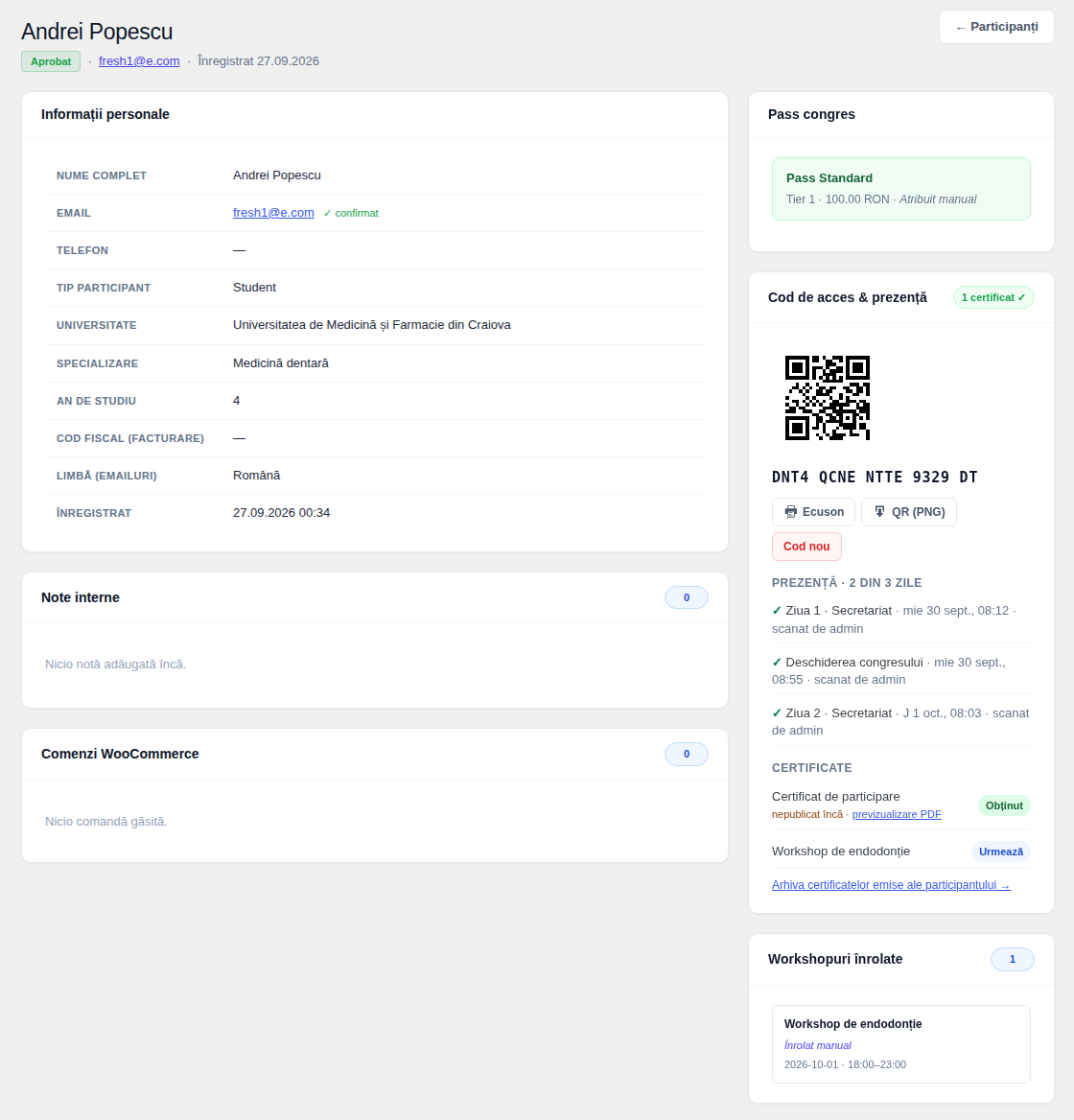Click PREZENȚĂ · 2 DIN 3 ZILE heading
The height and width of the screenshot is (1120, 1074).
[847, 583]
